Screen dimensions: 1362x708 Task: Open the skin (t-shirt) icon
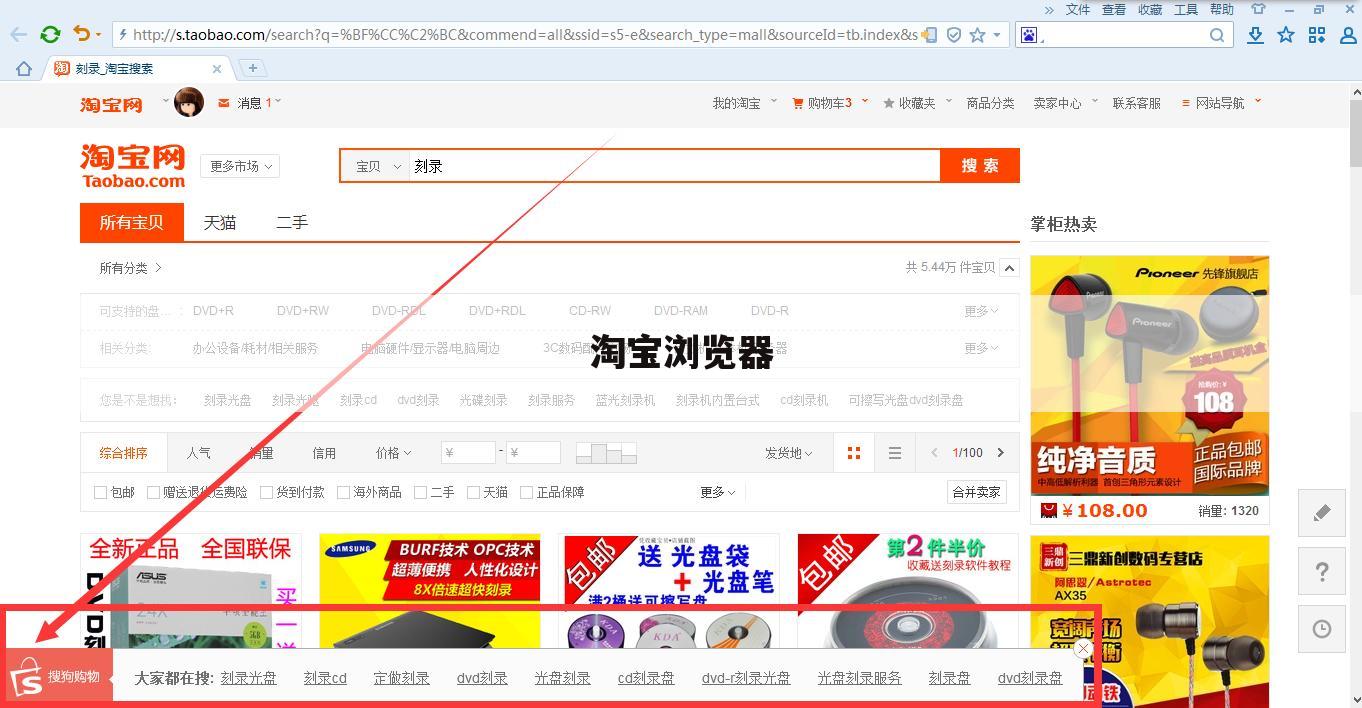pyautogui.click(x=1258, y=9)
